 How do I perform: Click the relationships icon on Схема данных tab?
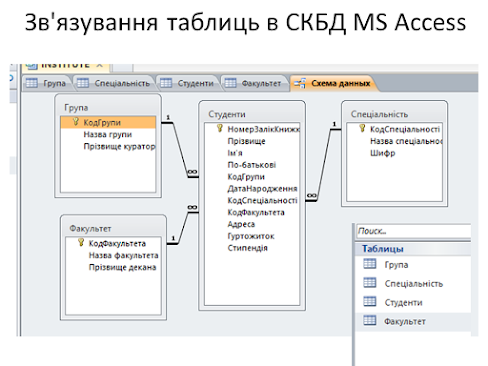tap(300, 83)
